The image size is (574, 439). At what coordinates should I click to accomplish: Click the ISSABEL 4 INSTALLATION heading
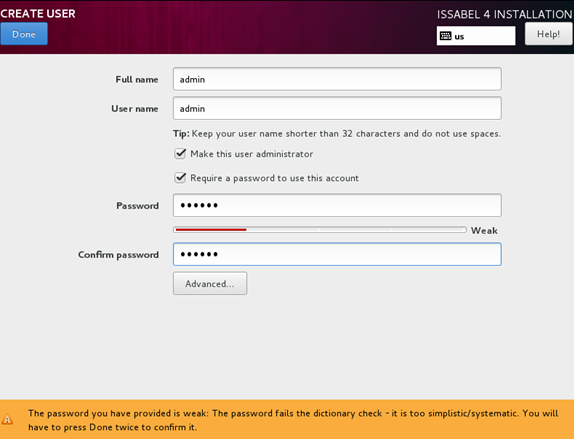(x=504, y=14)
